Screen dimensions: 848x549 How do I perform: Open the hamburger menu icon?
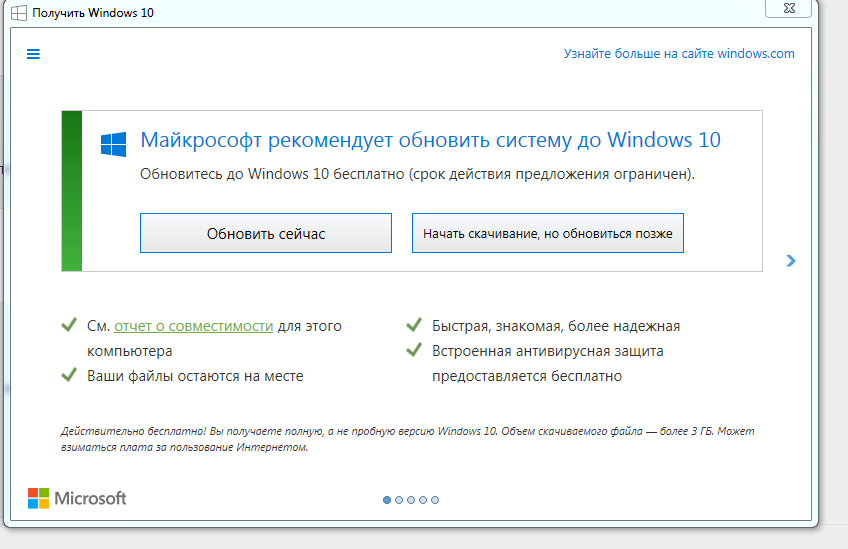point(33,54)
